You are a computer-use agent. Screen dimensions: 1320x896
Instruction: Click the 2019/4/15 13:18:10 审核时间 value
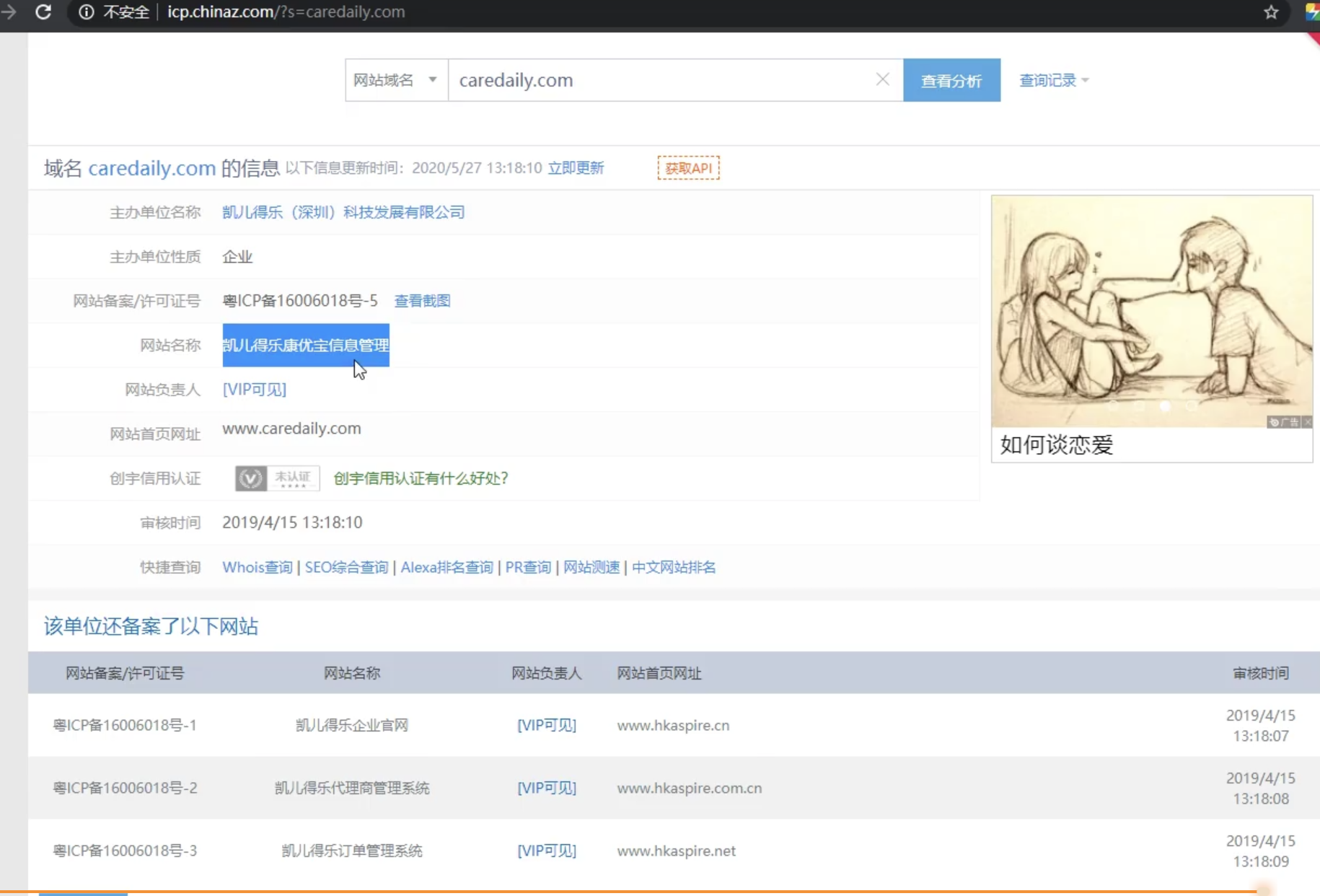292,522
